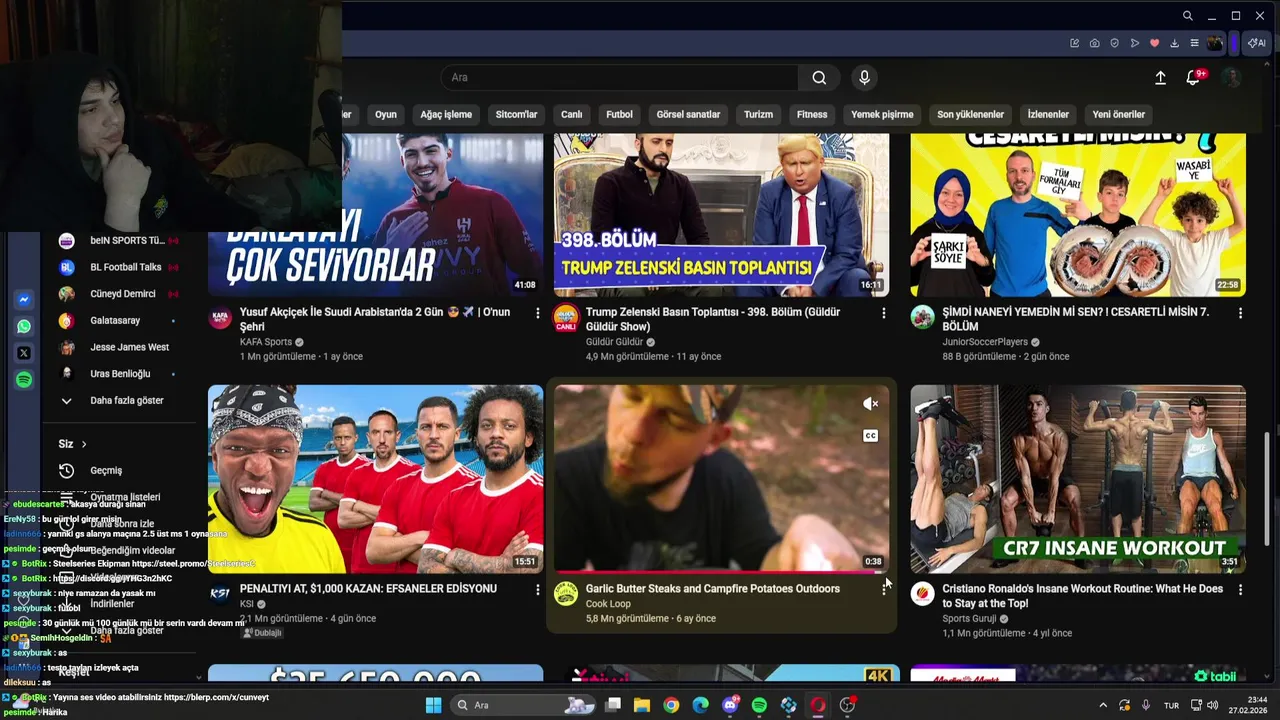Open KSI penalty challenge video thumbnail
Screen dimensions: 1280x720
376,479
